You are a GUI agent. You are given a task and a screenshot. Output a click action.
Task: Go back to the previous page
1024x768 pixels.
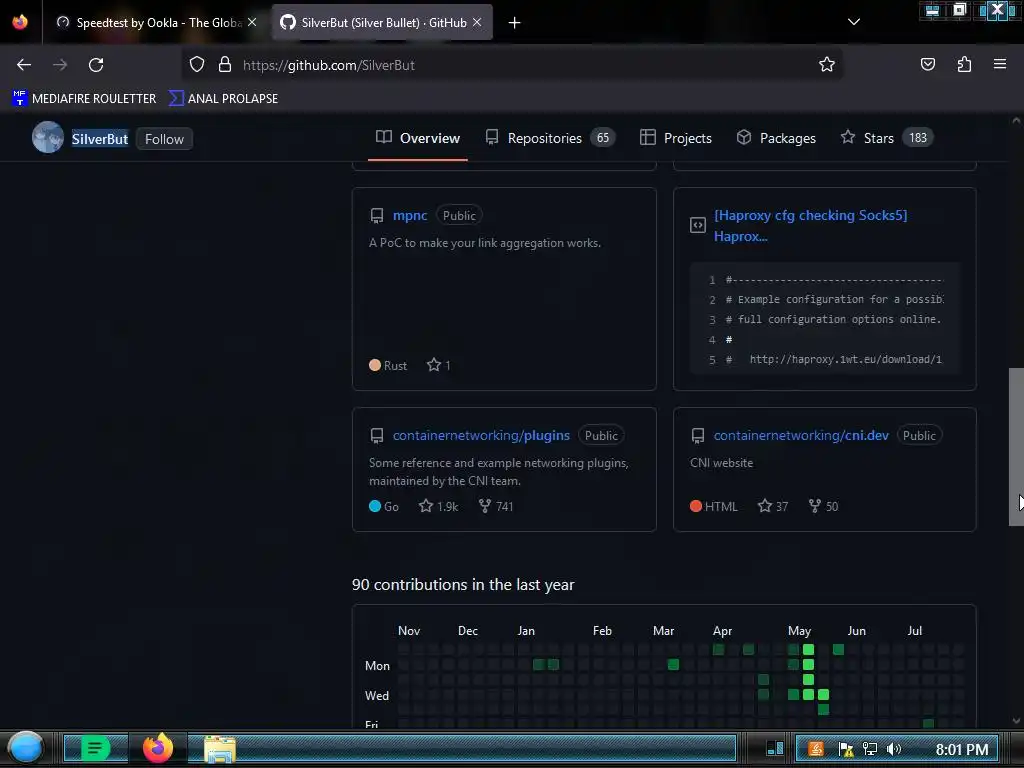click(24, 65)
